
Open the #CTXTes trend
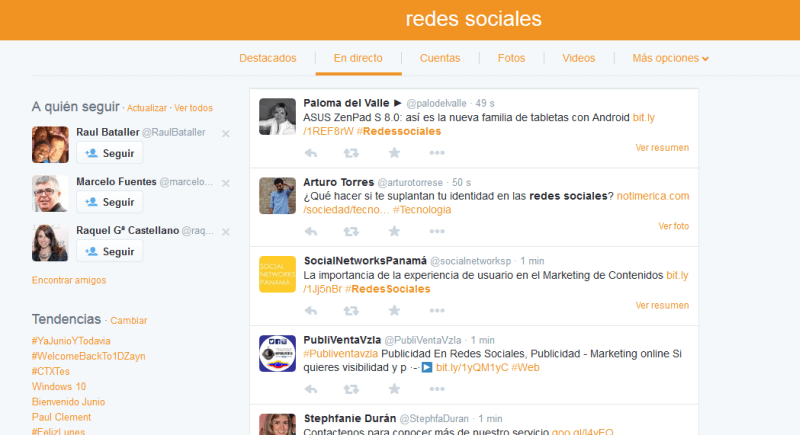pos(51,371)
